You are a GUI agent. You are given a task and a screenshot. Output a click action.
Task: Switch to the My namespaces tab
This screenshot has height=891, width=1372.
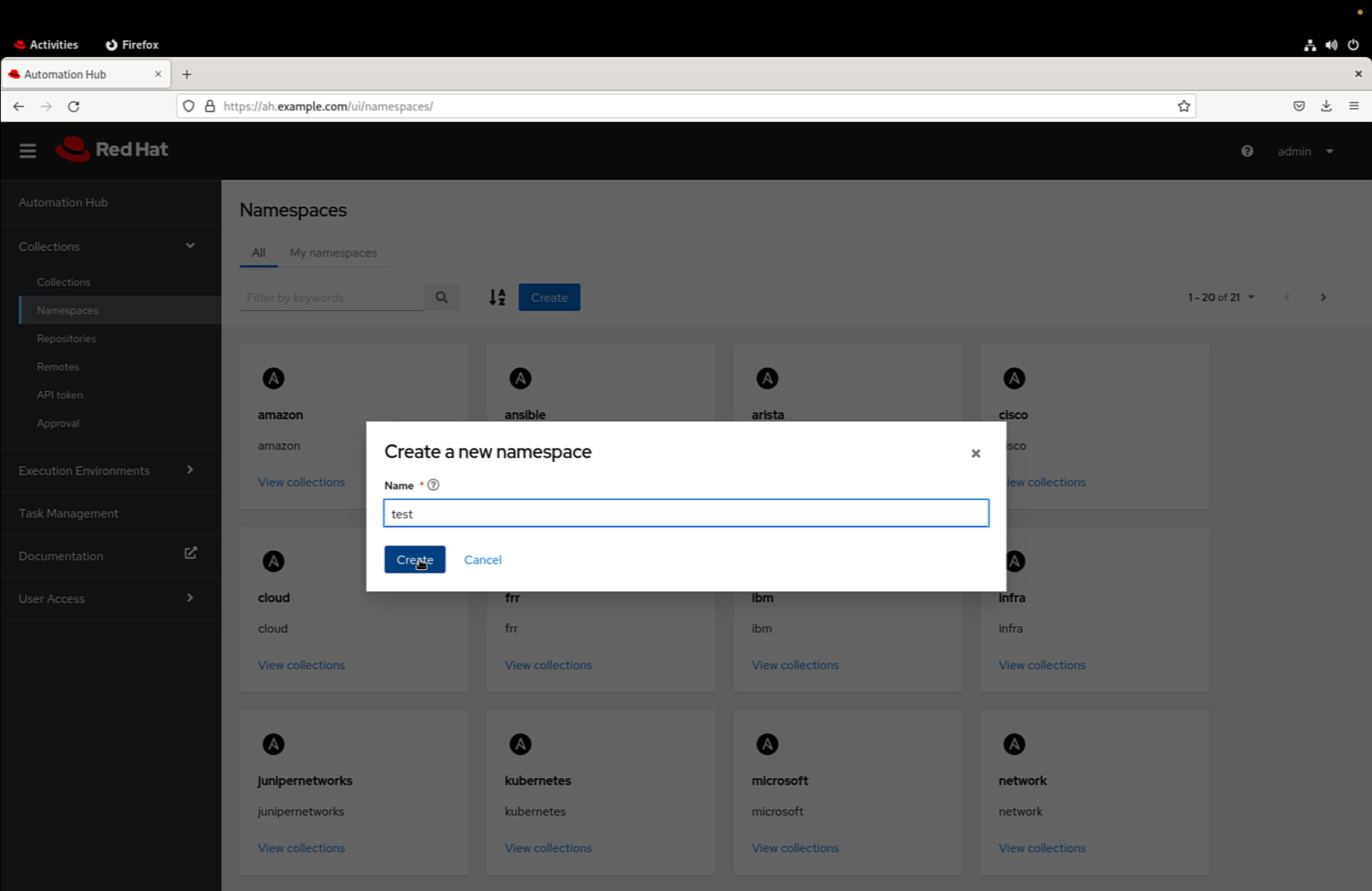[x=333, y=252]
